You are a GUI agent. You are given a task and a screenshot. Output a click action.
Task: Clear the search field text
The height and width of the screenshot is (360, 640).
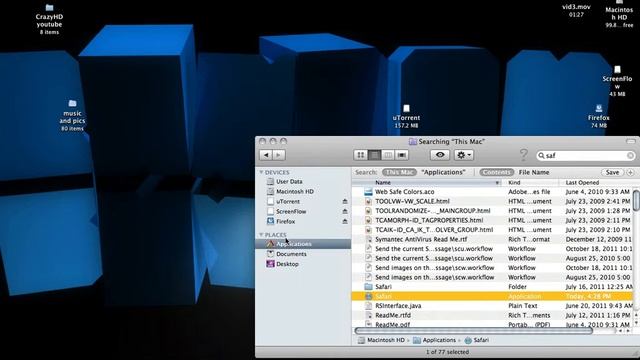coord(630,156)
